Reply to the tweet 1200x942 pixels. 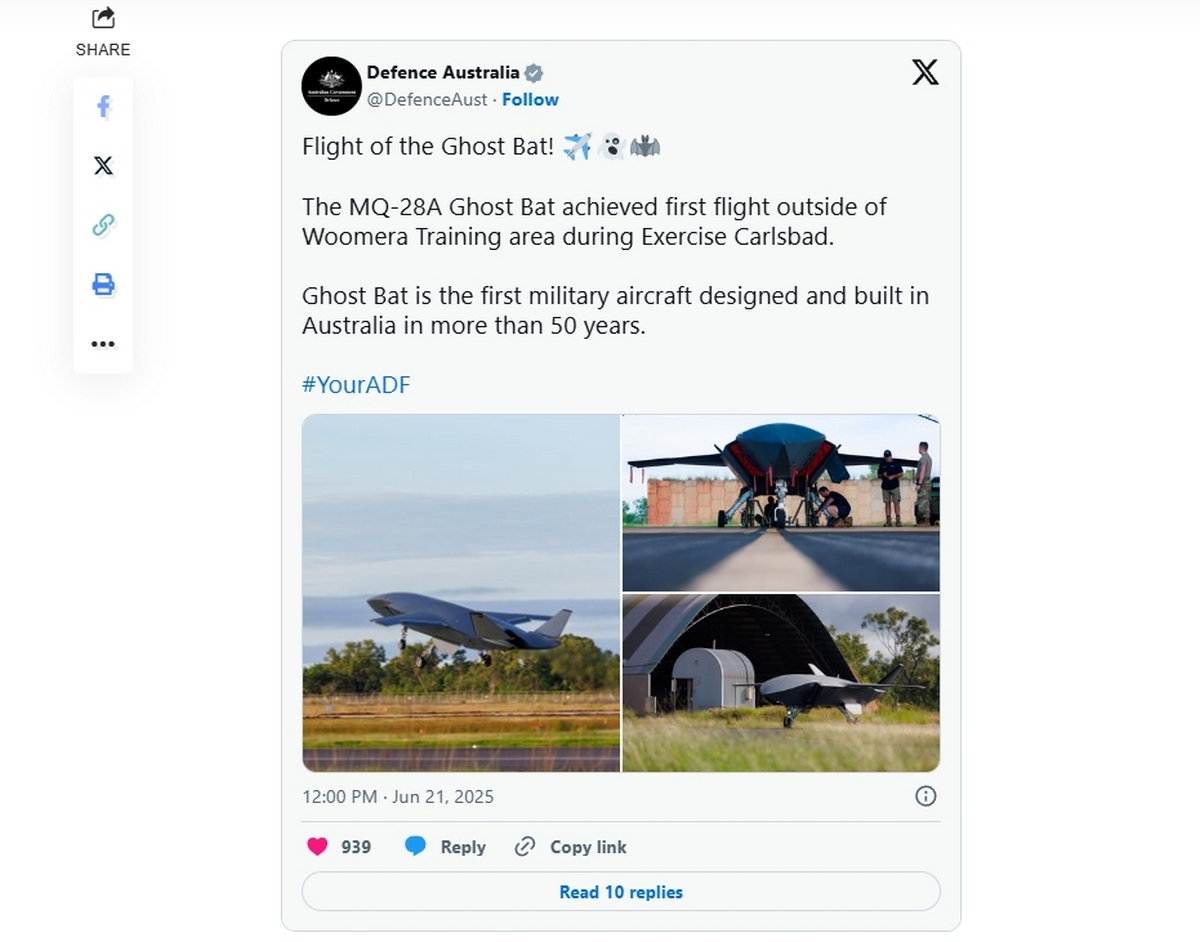(x=445, y=847)
